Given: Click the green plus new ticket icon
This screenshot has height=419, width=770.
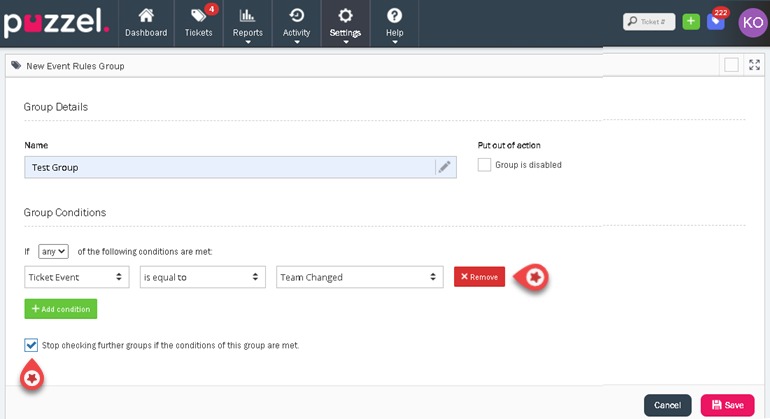Looking at the screenshot, I should [691, 21].
